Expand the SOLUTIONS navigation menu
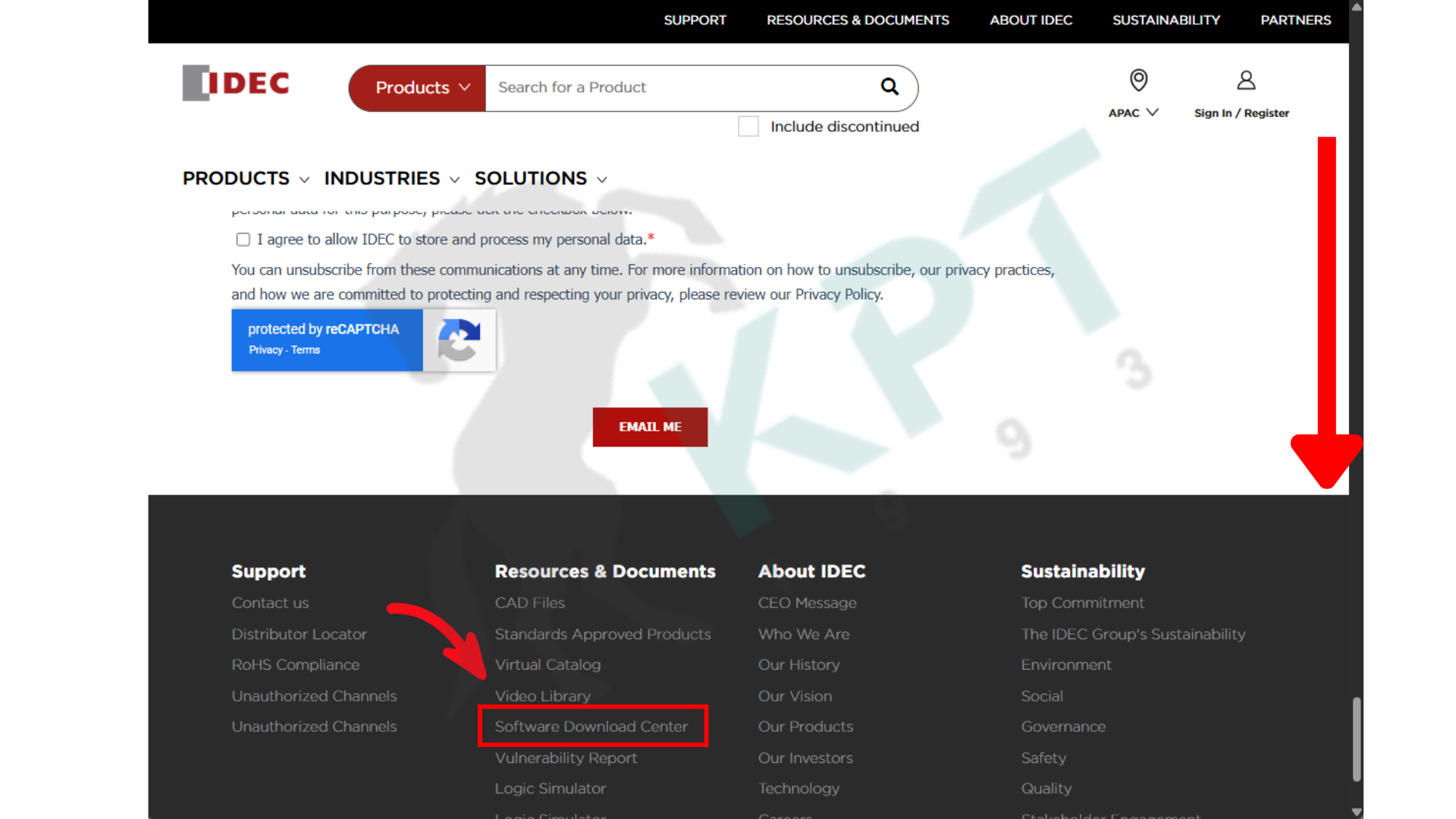The width and height of the screenshot is (1456, 819). [541, 178]
